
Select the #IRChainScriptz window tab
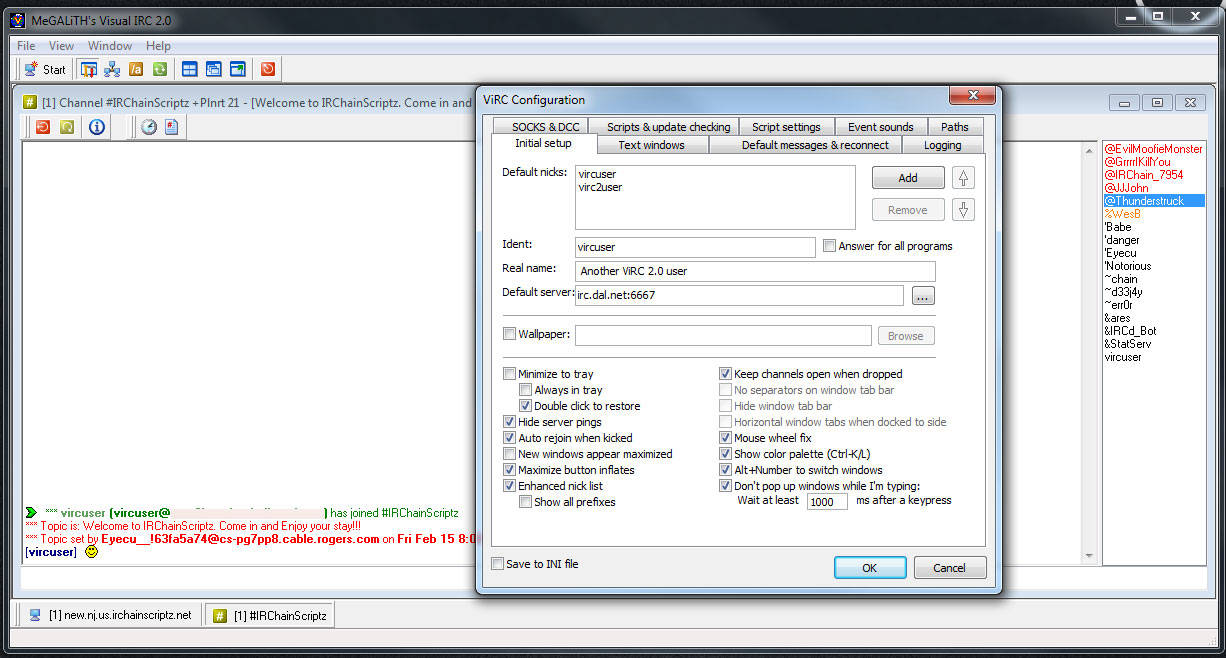pyautogui.click(x=269, y=615)
